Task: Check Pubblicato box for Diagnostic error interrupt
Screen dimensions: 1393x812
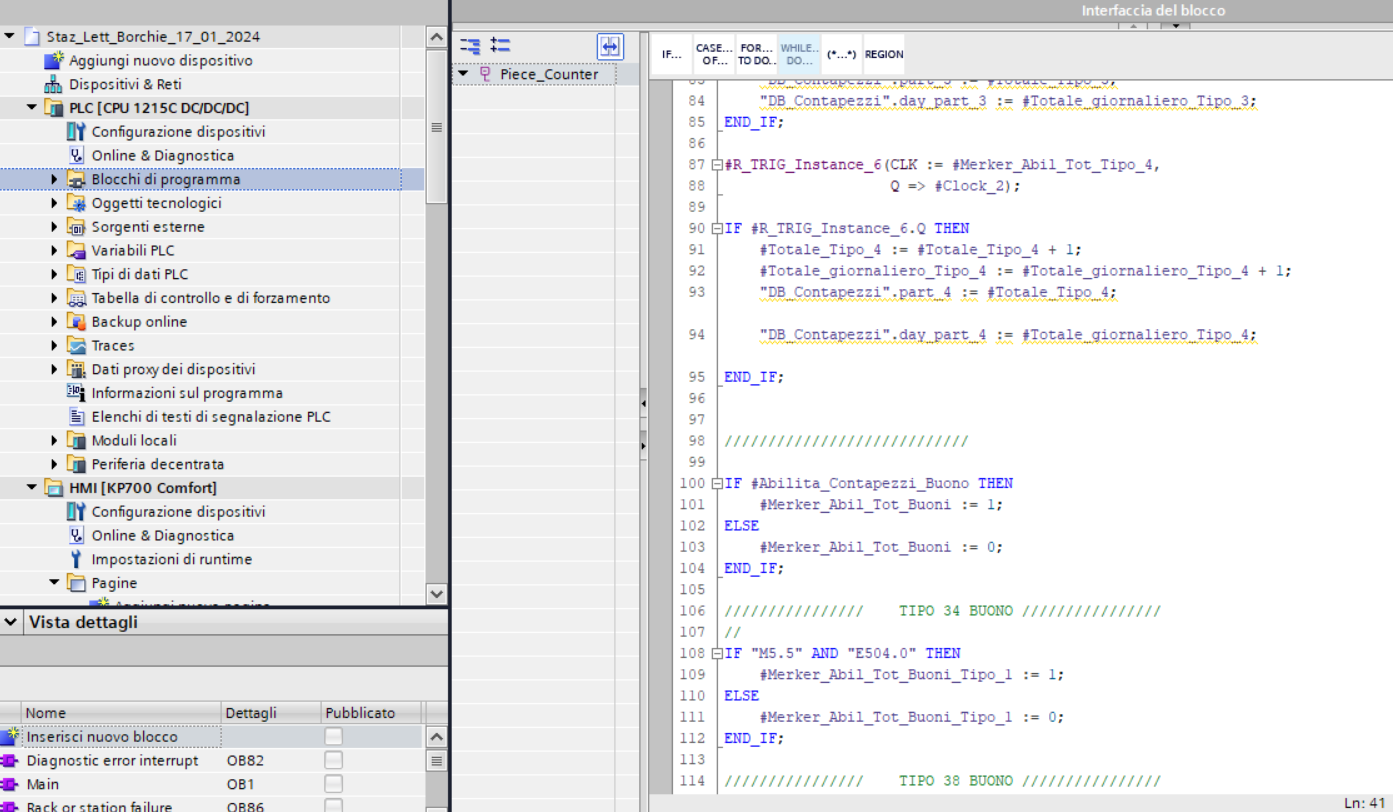Action: pyautogui.click(x=333, y=761)
